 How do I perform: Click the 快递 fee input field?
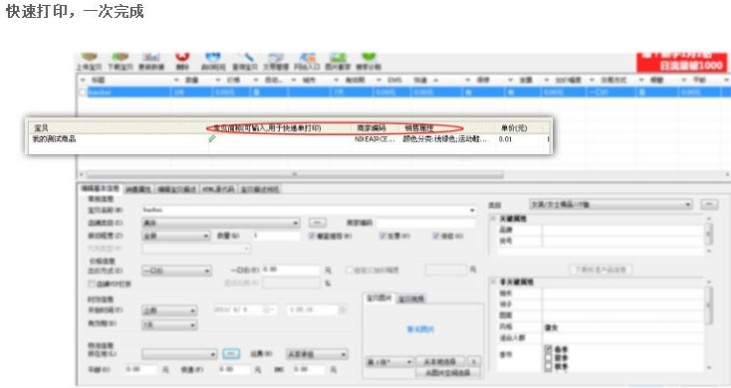coord(235,369)
